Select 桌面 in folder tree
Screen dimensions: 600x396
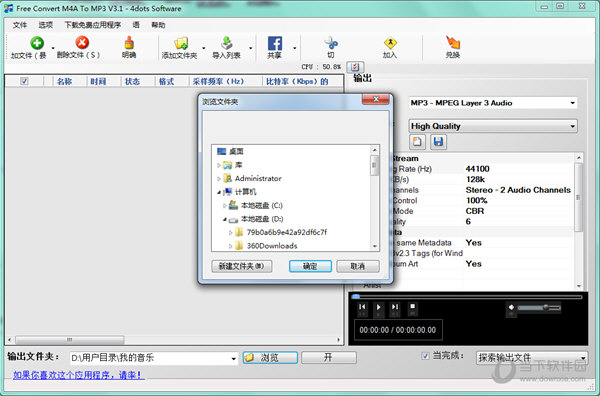pos(236,152)
